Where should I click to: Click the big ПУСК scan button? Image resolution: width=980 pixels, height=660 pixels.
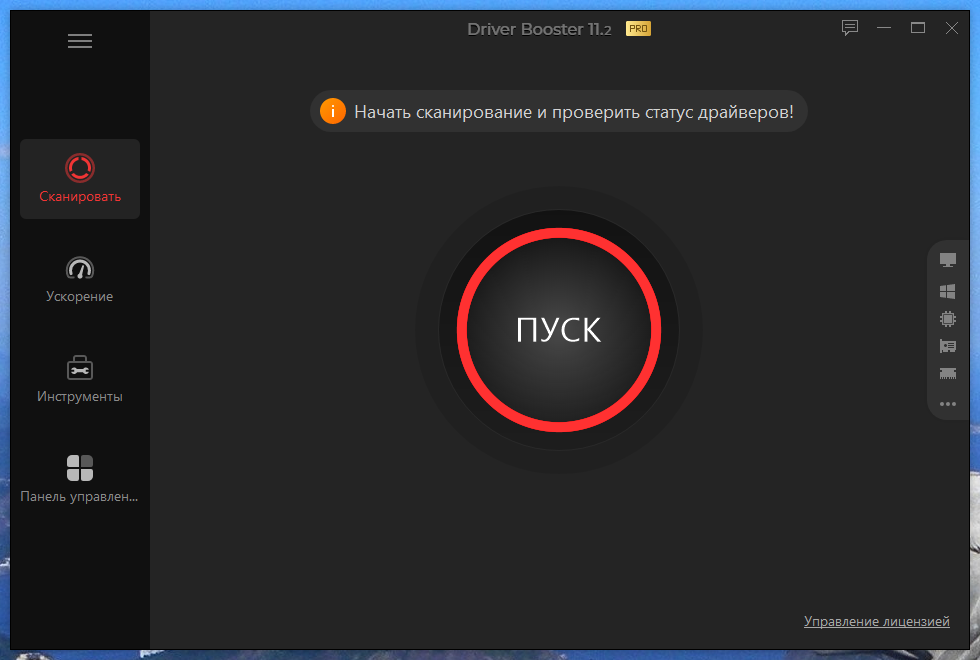click(559, 330)
